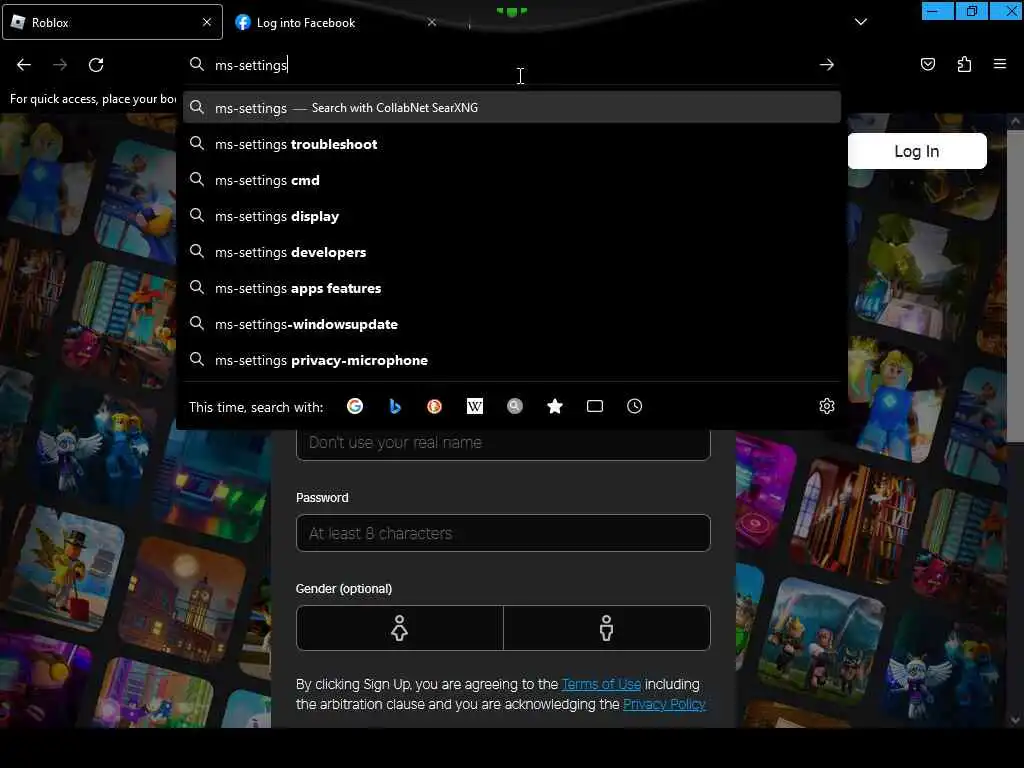Image resolution: width=1024 pixels, height=768 pixels.
Task: Open the Pocket save icon
Action: click(x=928, y=64)
